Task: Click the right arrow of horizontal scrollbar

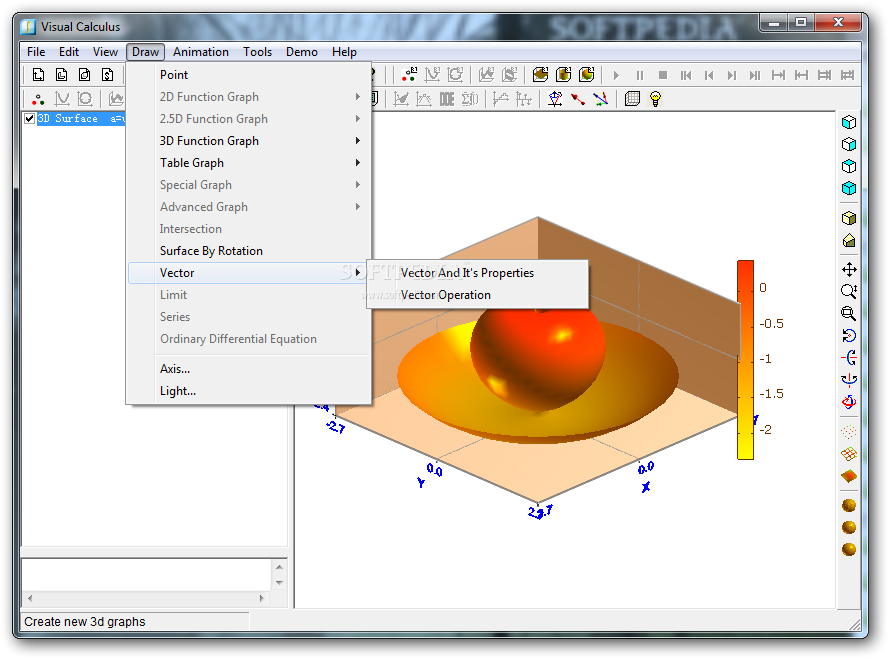Action: tap(261, 598)
